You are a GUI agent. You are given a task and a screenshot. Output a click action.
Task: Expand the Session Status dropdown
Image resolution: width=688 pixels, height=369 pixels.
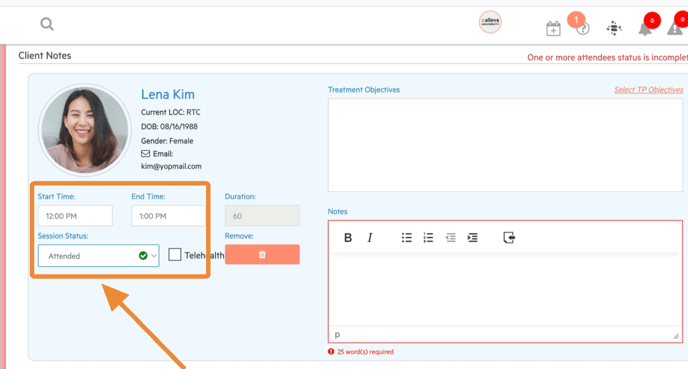pos(99,256)
